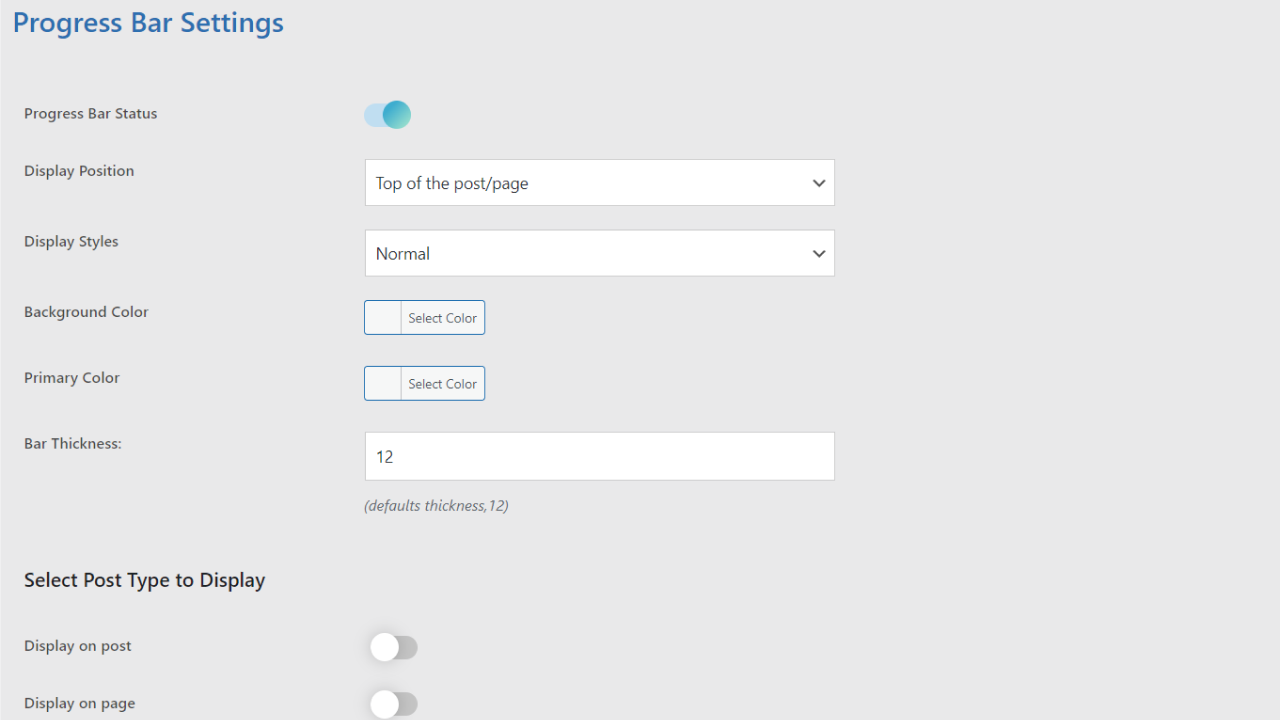Click the Background Color swatch box
This screenshot has height=720, width=1280.
(383, 318)
